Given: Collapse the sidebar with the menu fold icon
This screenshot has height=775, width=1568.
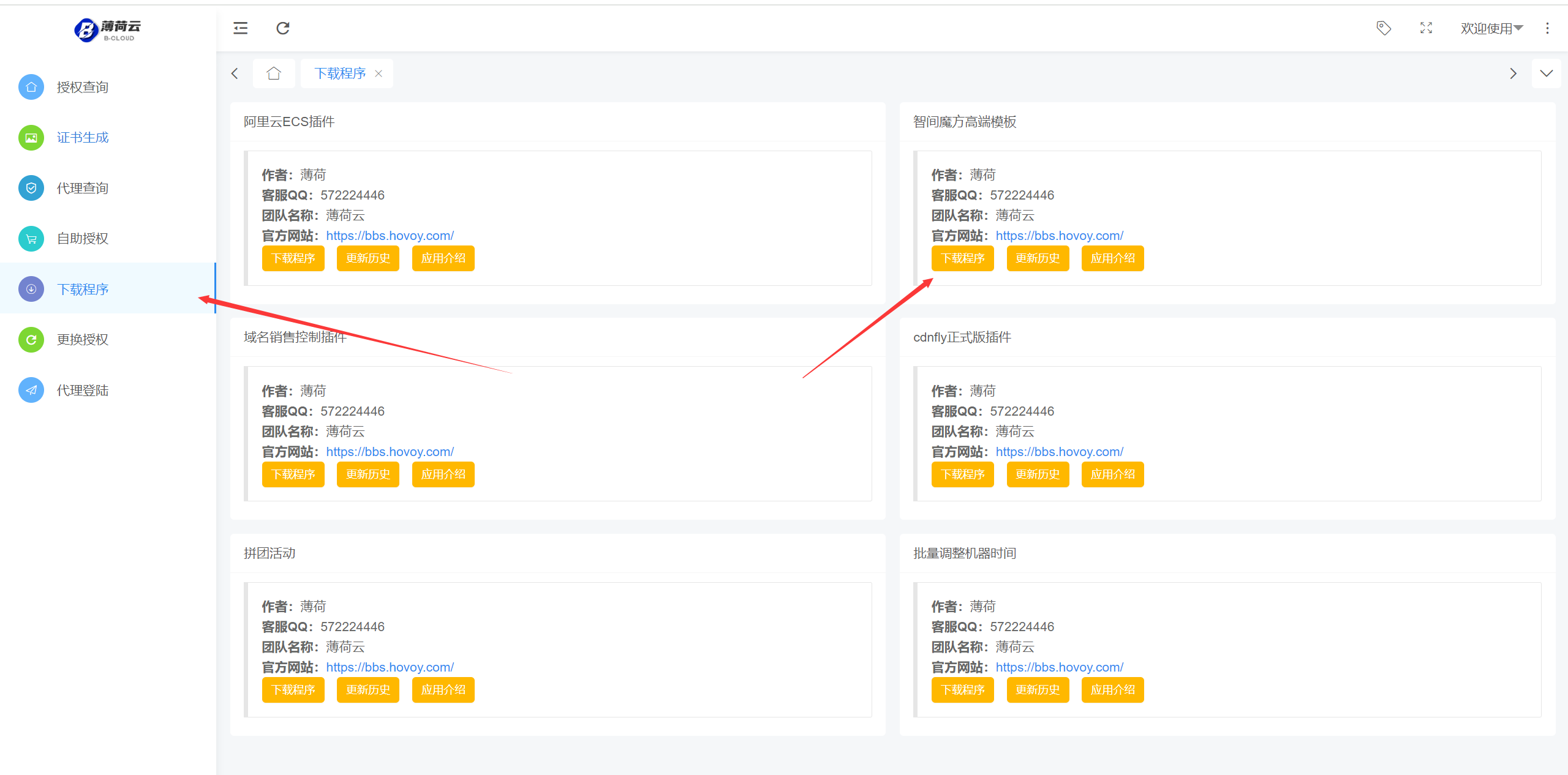Looking at the screenshot, I should click(241, 28).
